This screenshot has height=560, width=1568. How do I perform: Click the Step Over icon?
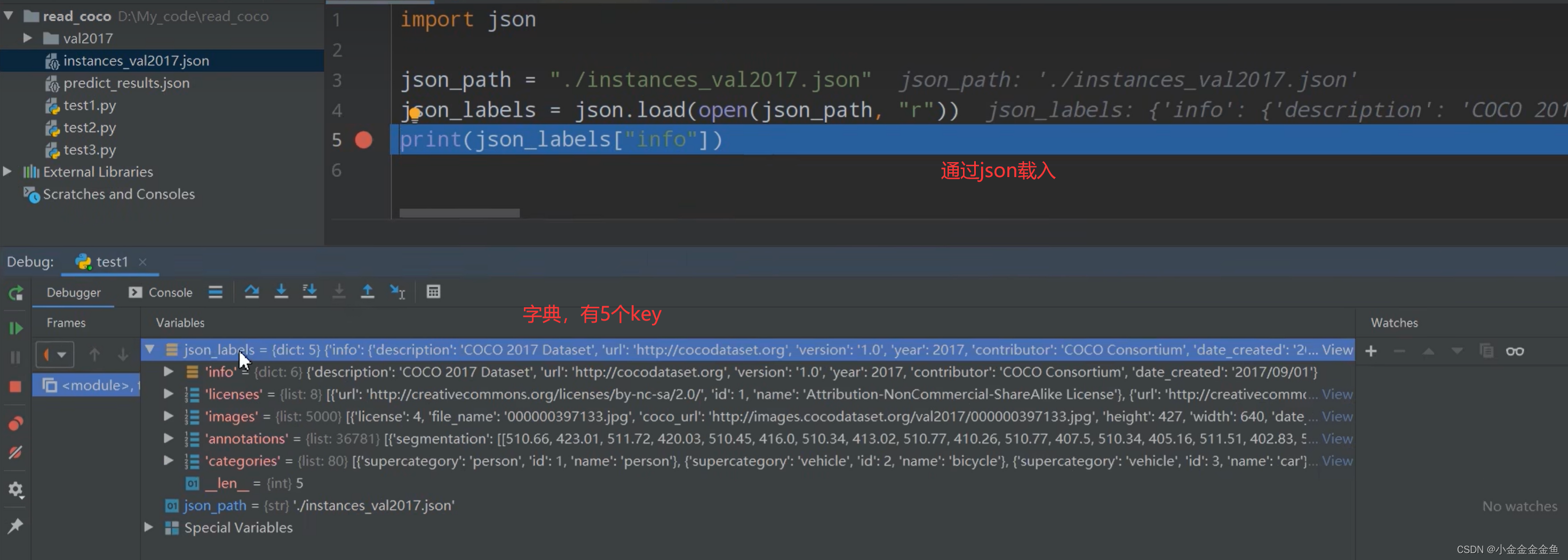point(251,292)
